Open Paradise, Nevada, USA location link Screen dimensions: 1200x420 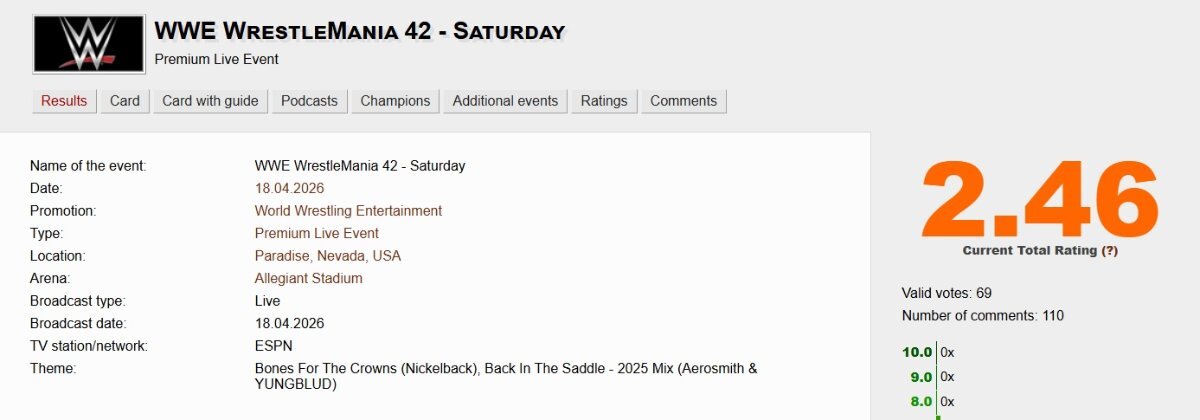point(327,256)
